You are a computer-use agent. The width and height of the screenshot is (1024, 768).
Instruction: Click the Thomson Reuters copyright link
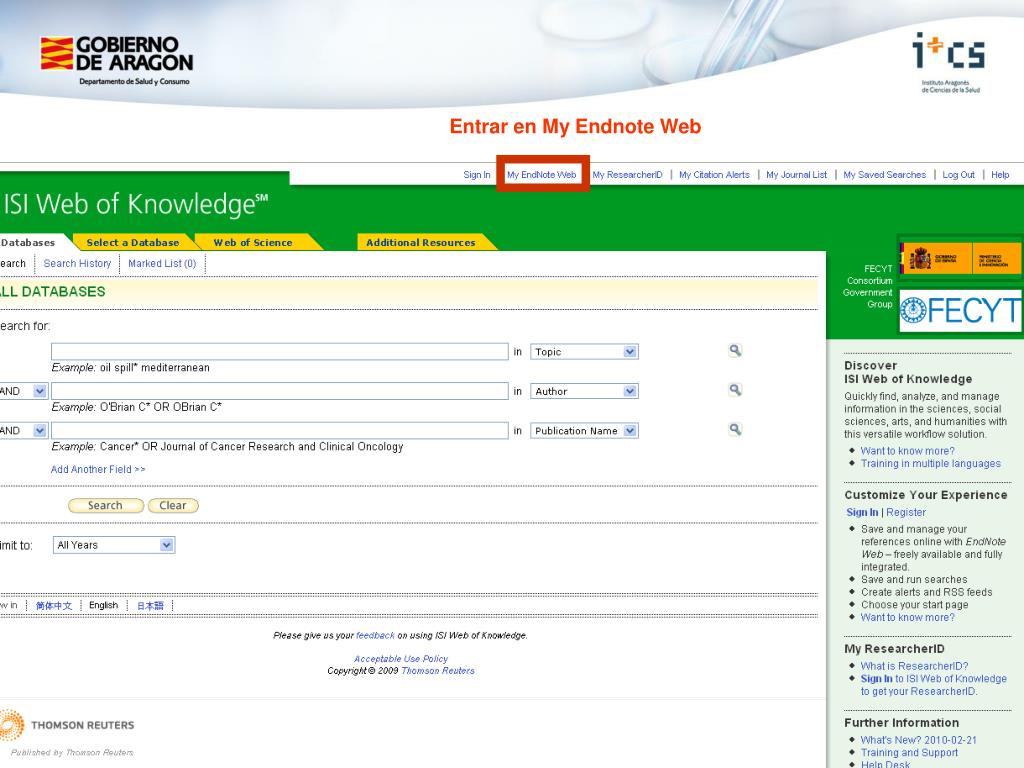[438, 671]
